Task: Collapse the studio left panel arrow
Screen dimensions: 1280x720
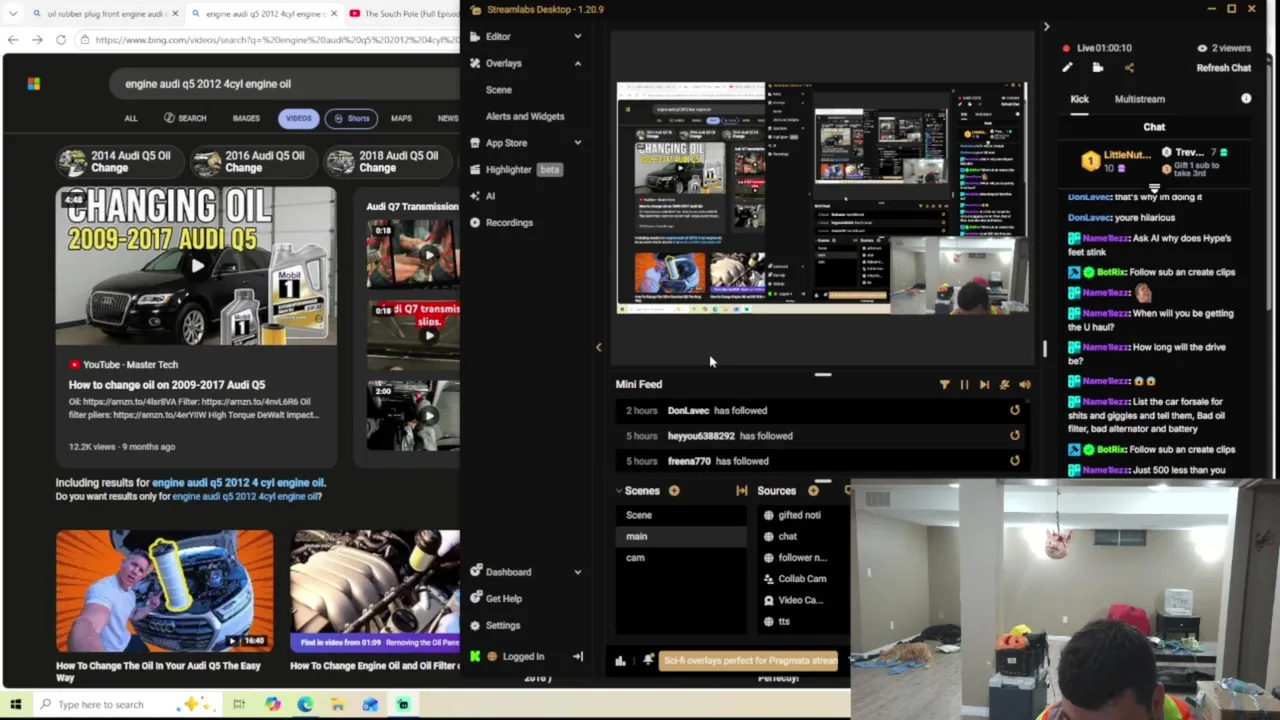Action: point(598,347)
